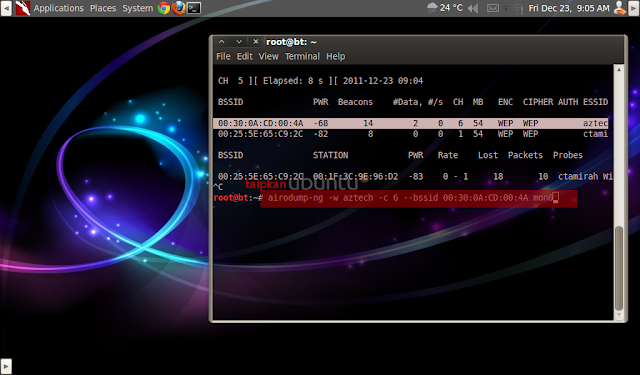640x375 pixels.
Task: Click panel hide arrow at top right
Action: (x=634, y=8)
